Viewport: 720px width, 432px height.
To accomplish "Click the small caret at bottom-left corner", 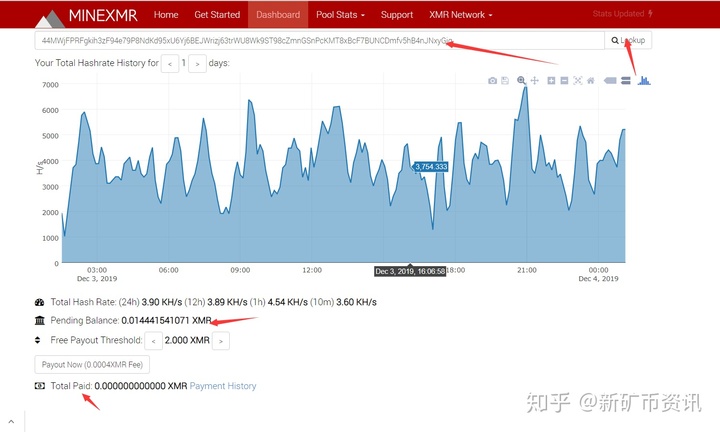I will click(x=11, y=421).
